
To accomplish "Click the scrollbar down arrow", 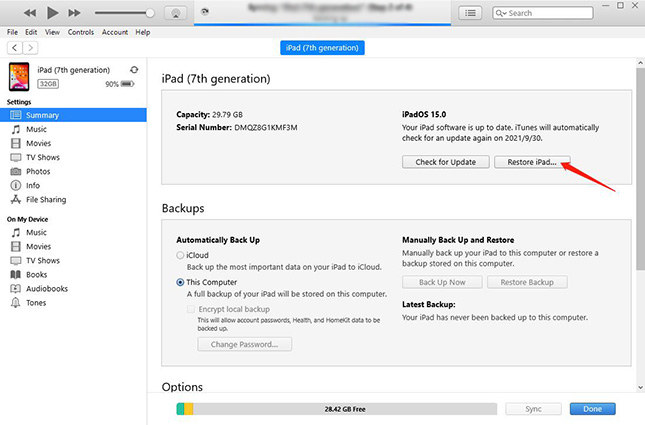I will (640, 387).
